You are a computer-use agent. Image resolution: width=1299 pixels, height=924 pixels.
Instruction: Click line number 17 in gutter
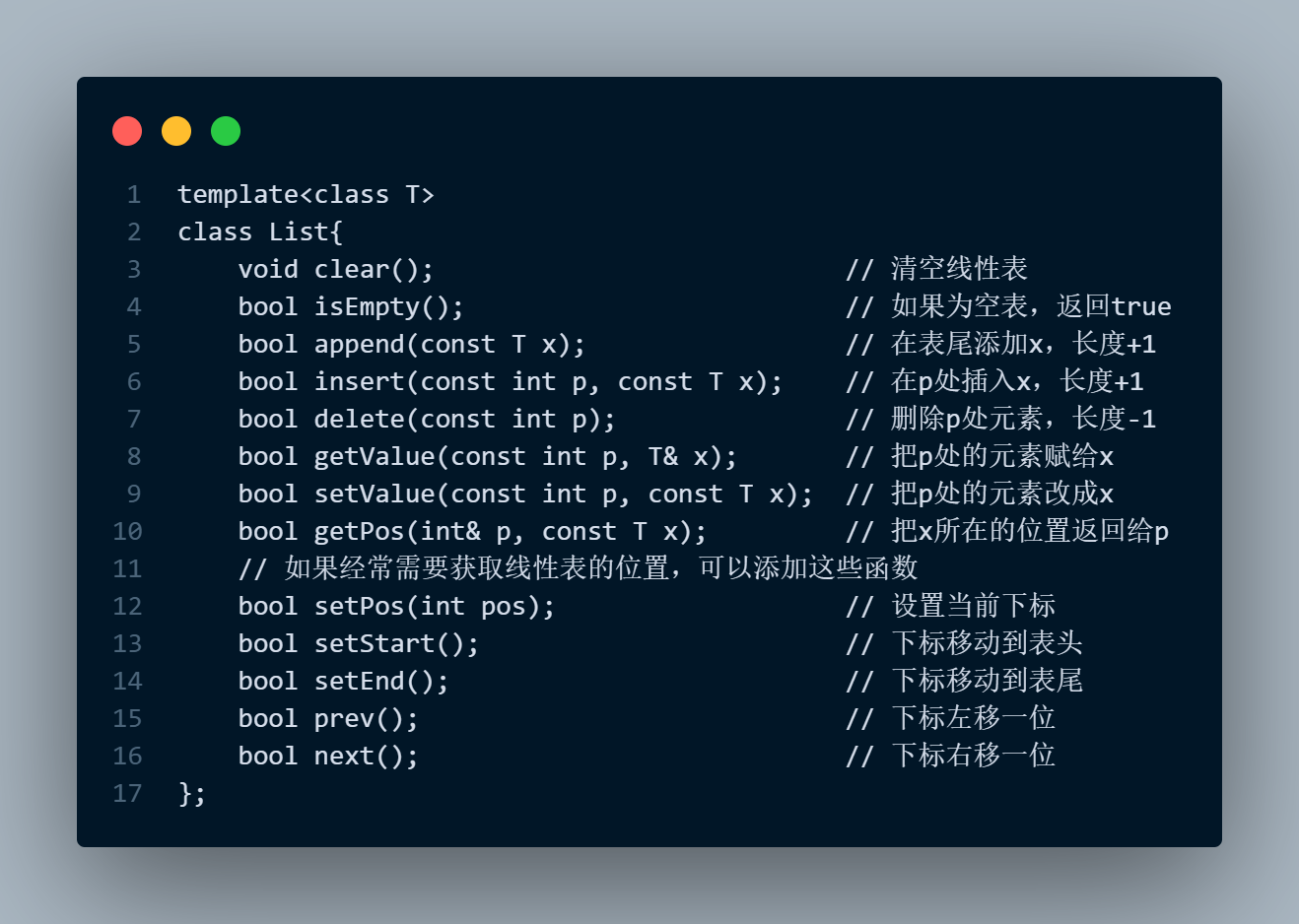(127, 794)
